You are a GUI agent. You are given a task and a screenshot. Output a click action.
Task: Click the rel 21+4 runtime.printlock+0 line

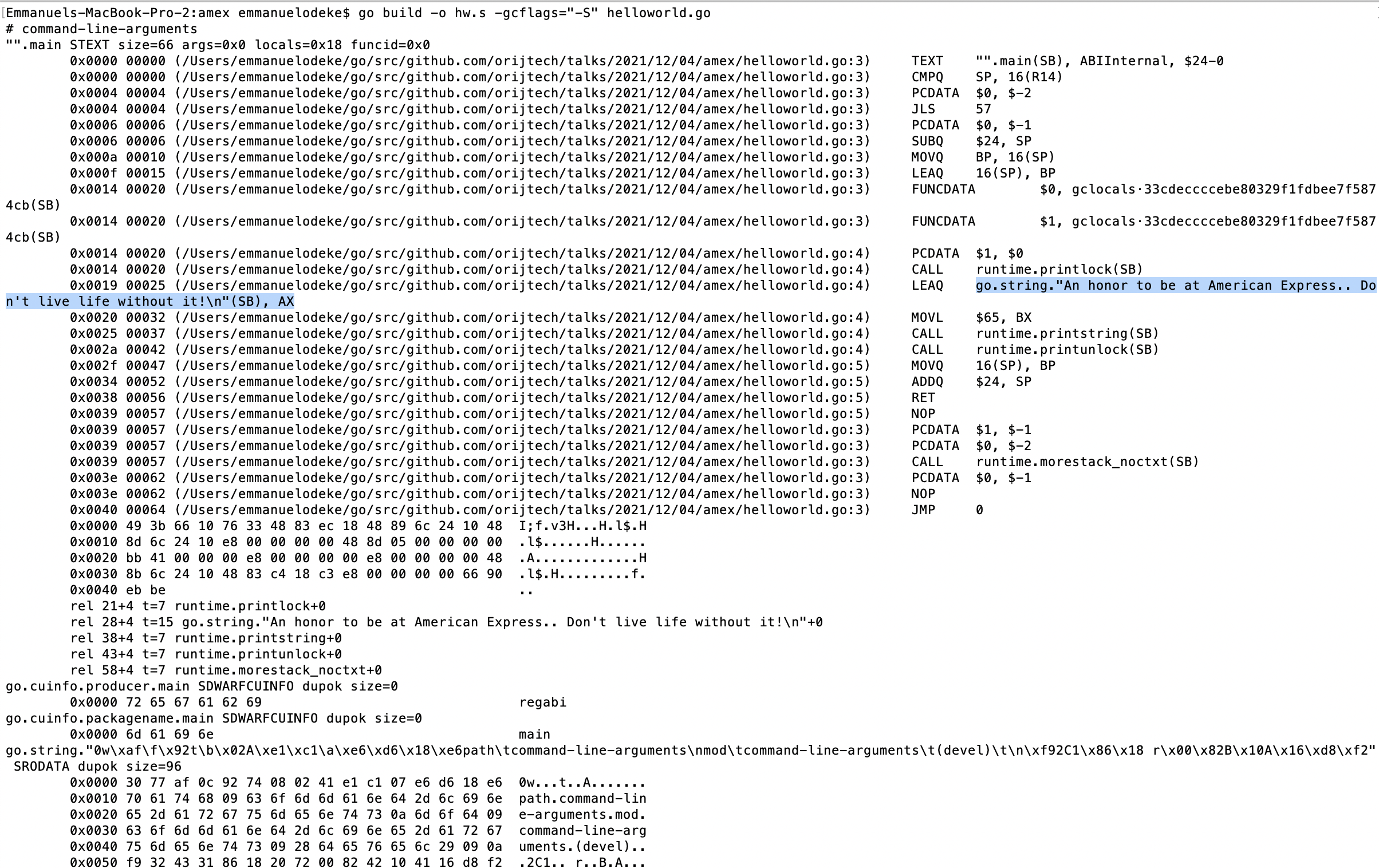pos(198,606)
